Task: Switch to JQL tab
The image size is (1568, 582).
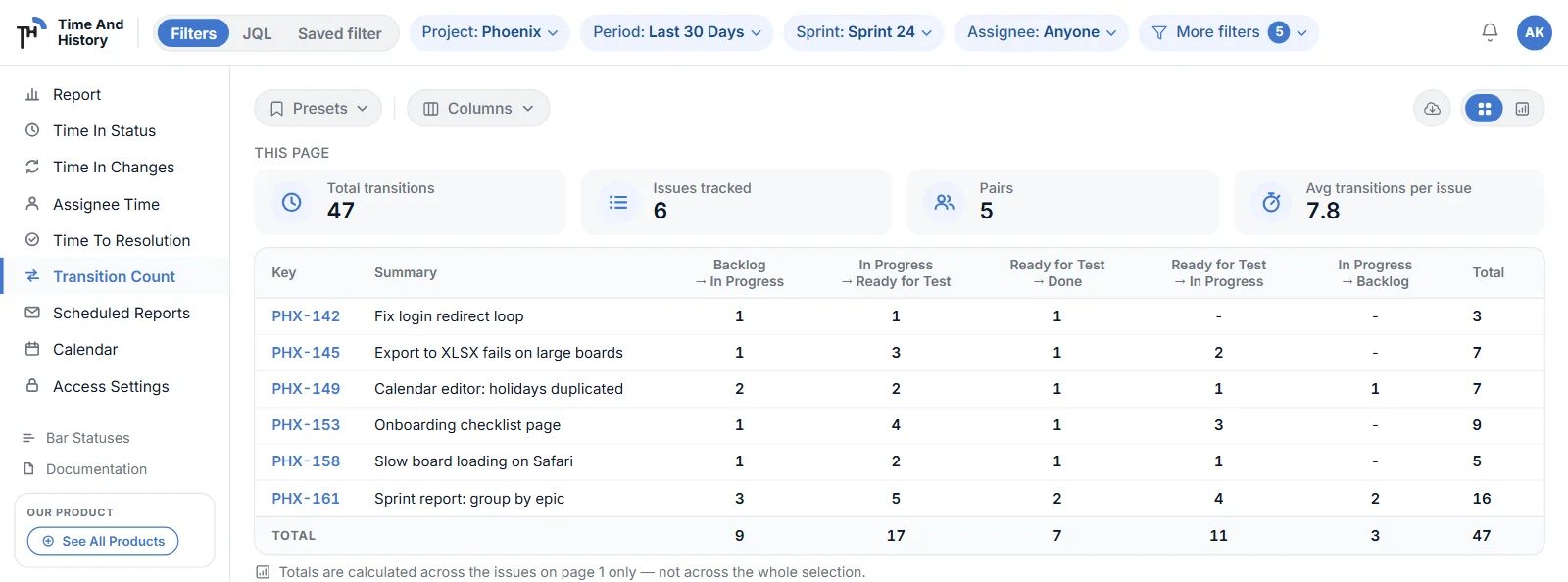Action: point(257,33)
